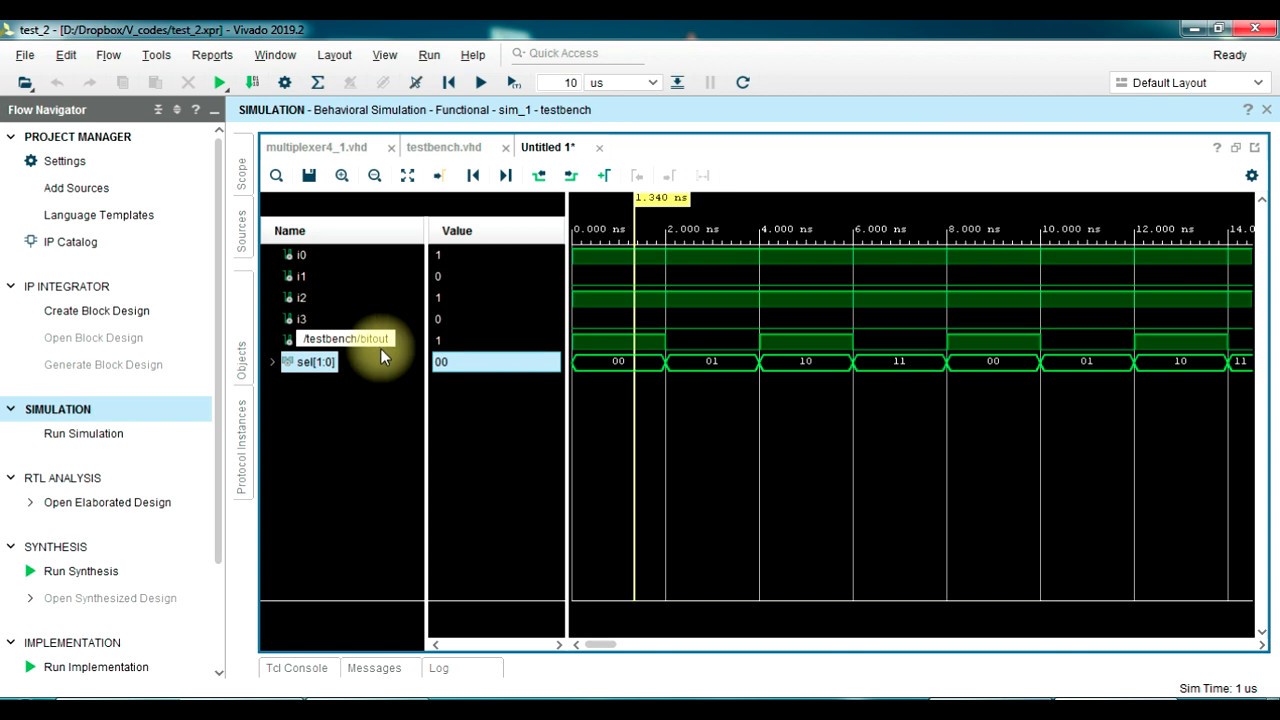Expand Open Elaborated Design item
This screenshot has height=720, width=1280.
coord(30,502)
